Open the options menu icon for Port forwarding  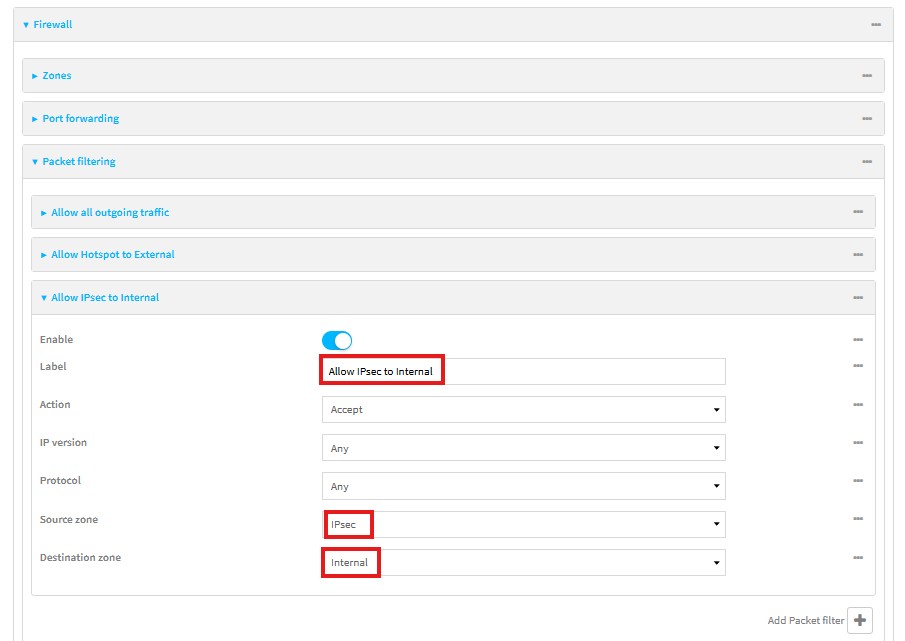click(x=867, y=119)
